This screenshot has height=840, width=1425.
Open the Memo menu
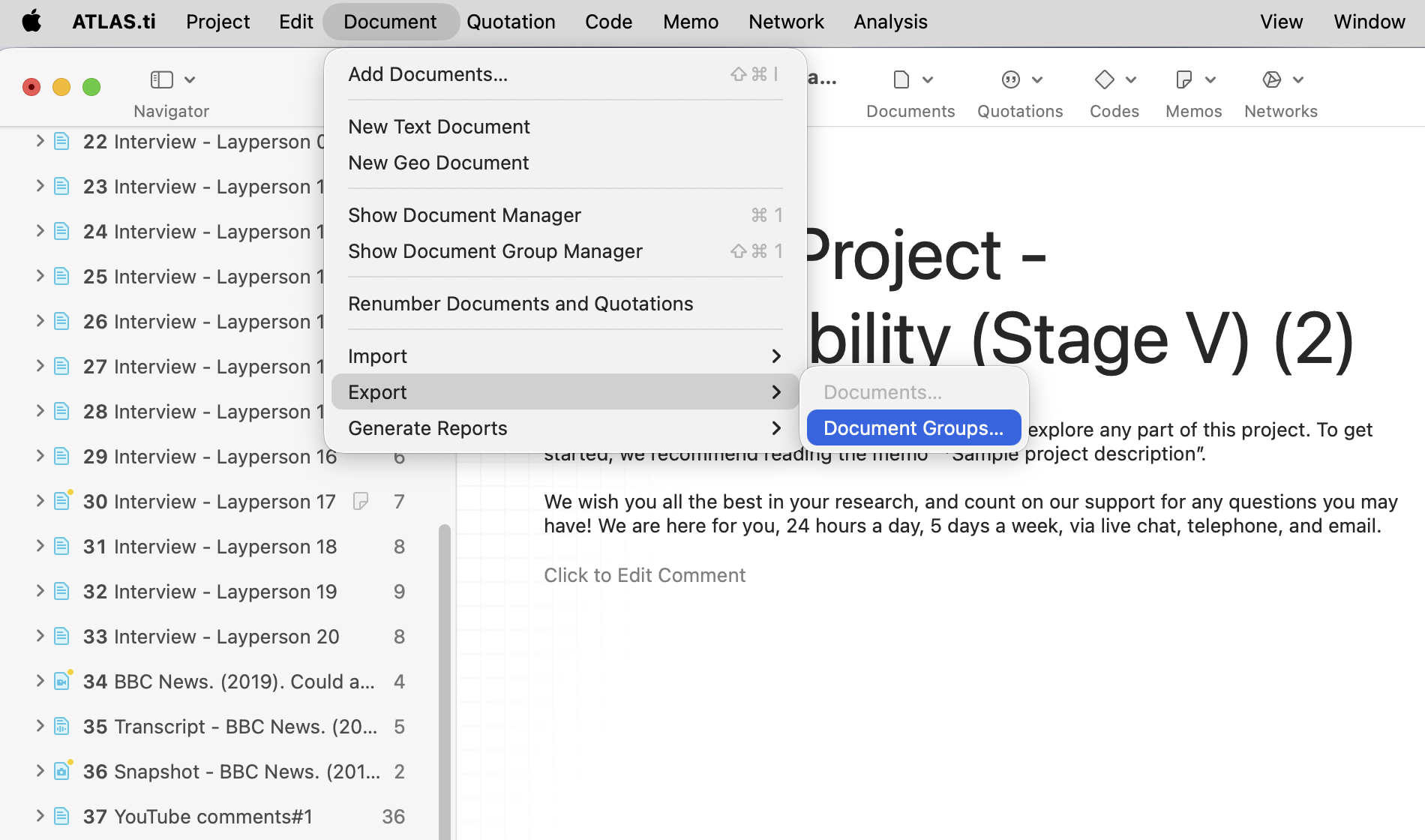pos(691,21)
